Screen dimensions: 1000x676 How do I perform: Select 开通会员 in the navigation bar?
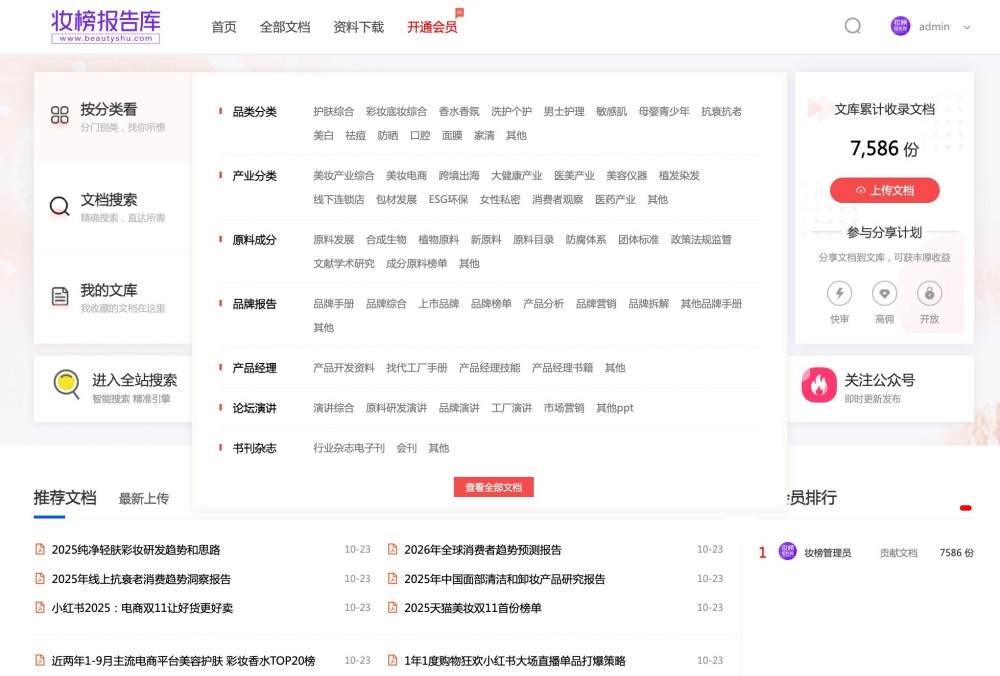432,28
